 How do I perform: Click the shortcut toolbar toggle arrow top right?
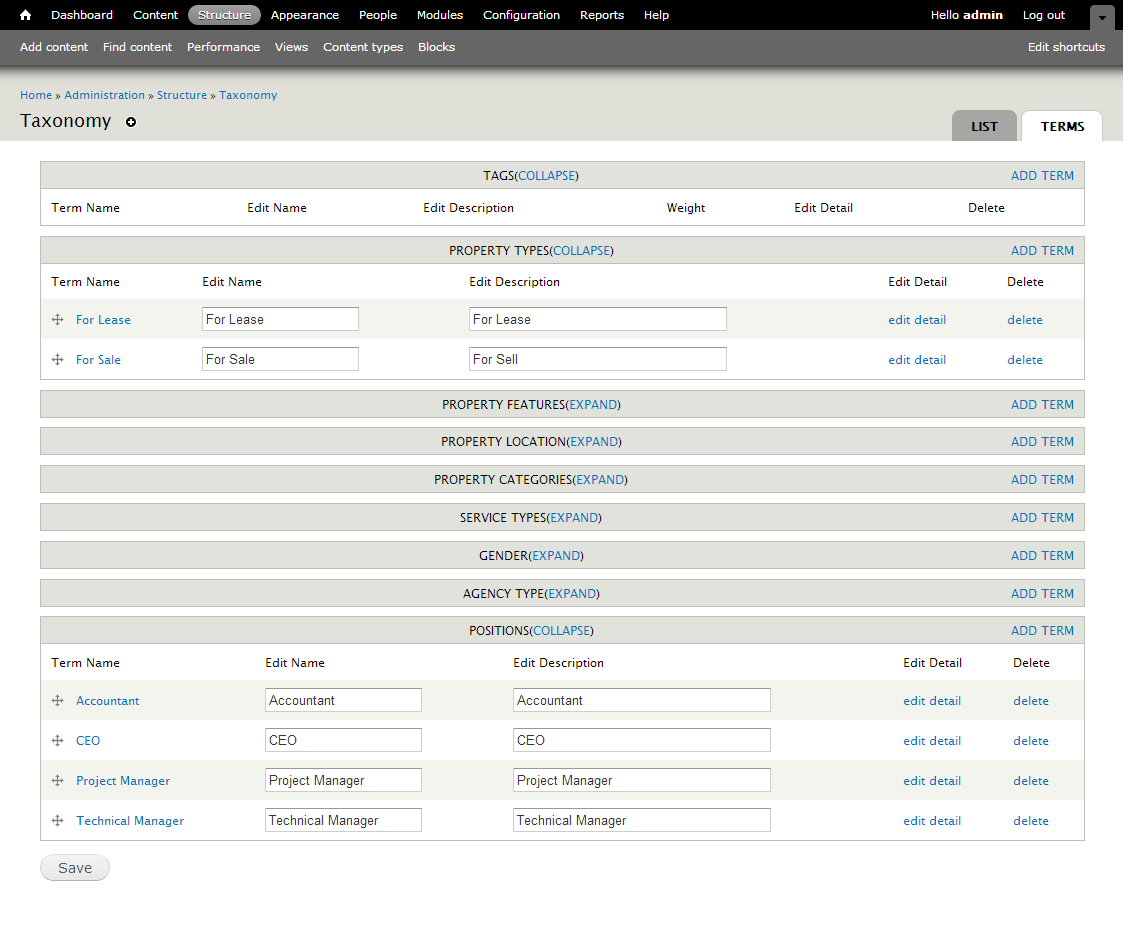coord(1101,16)
